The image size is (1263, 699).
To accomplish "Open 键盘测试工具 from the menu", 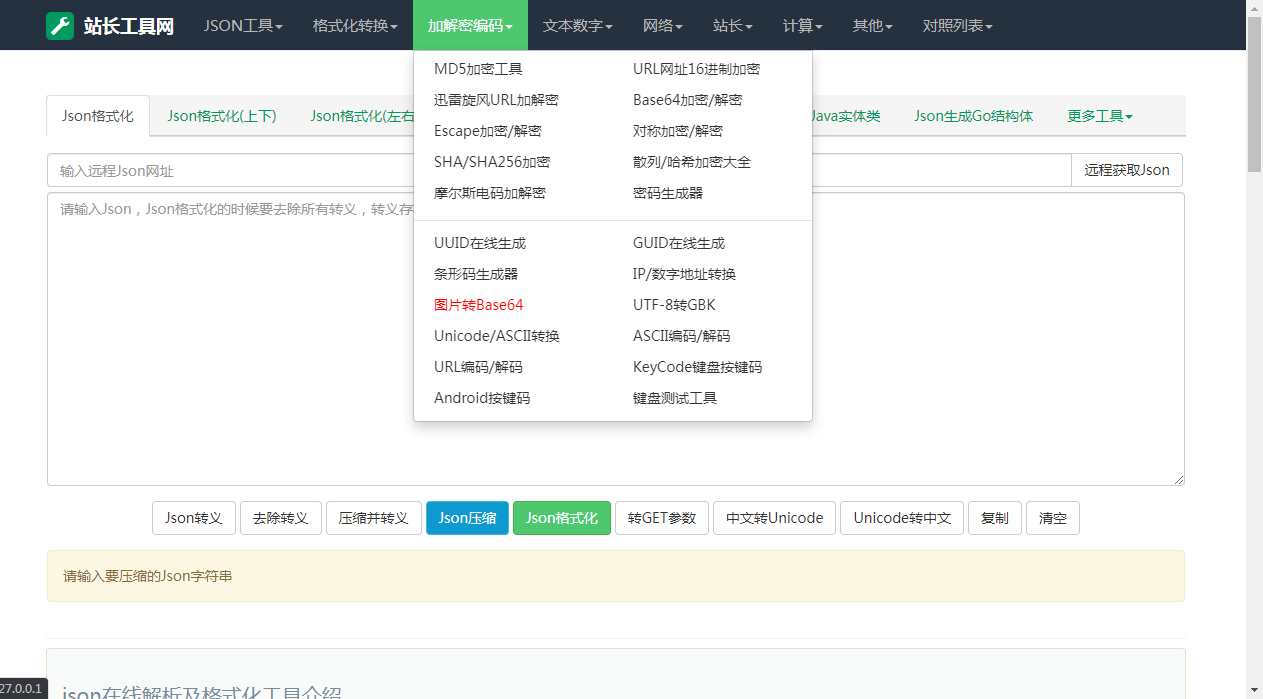I will click(677, 397).
